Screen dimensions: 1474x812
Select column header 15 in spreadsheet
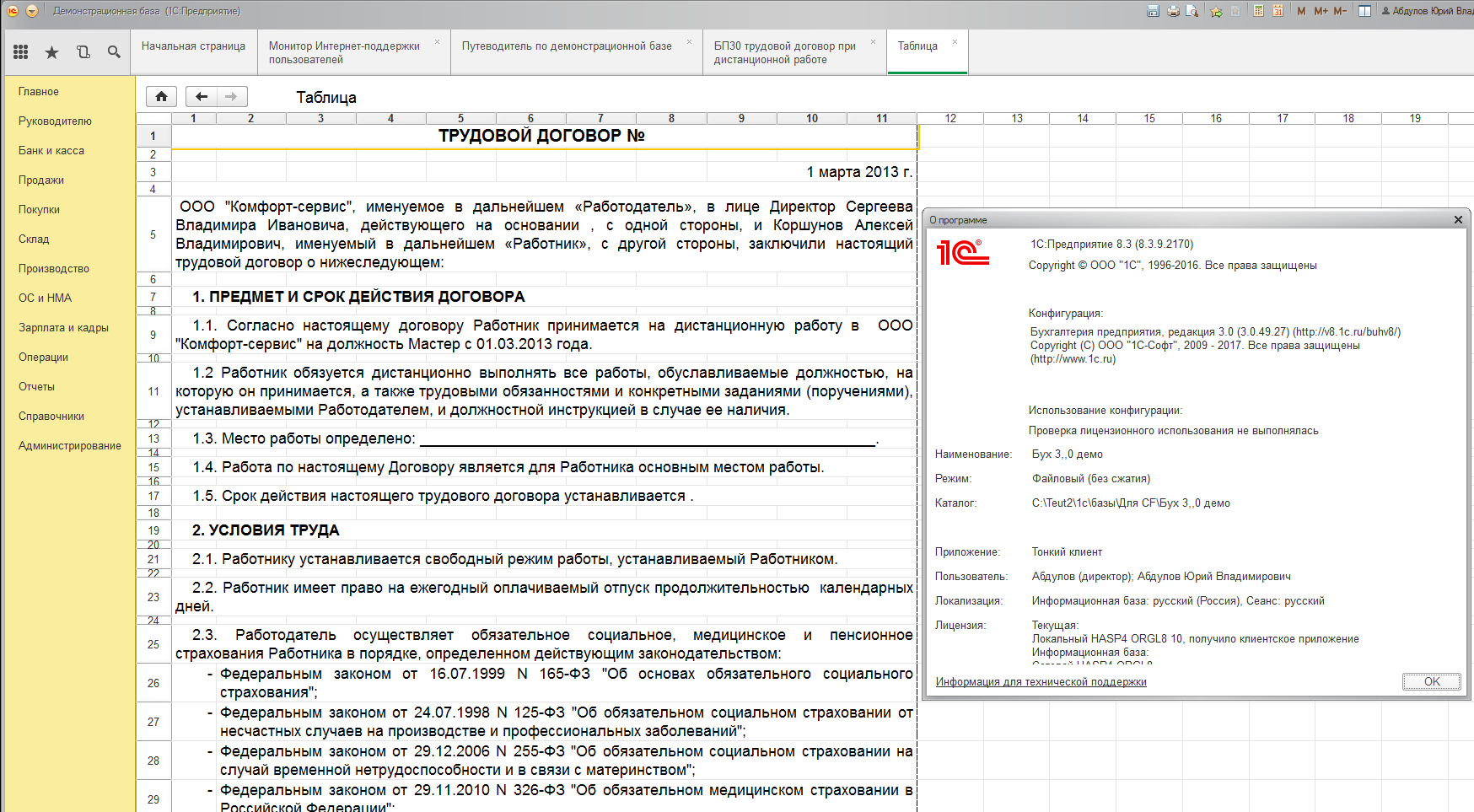pyautogui.click(x=1149, y=119)
